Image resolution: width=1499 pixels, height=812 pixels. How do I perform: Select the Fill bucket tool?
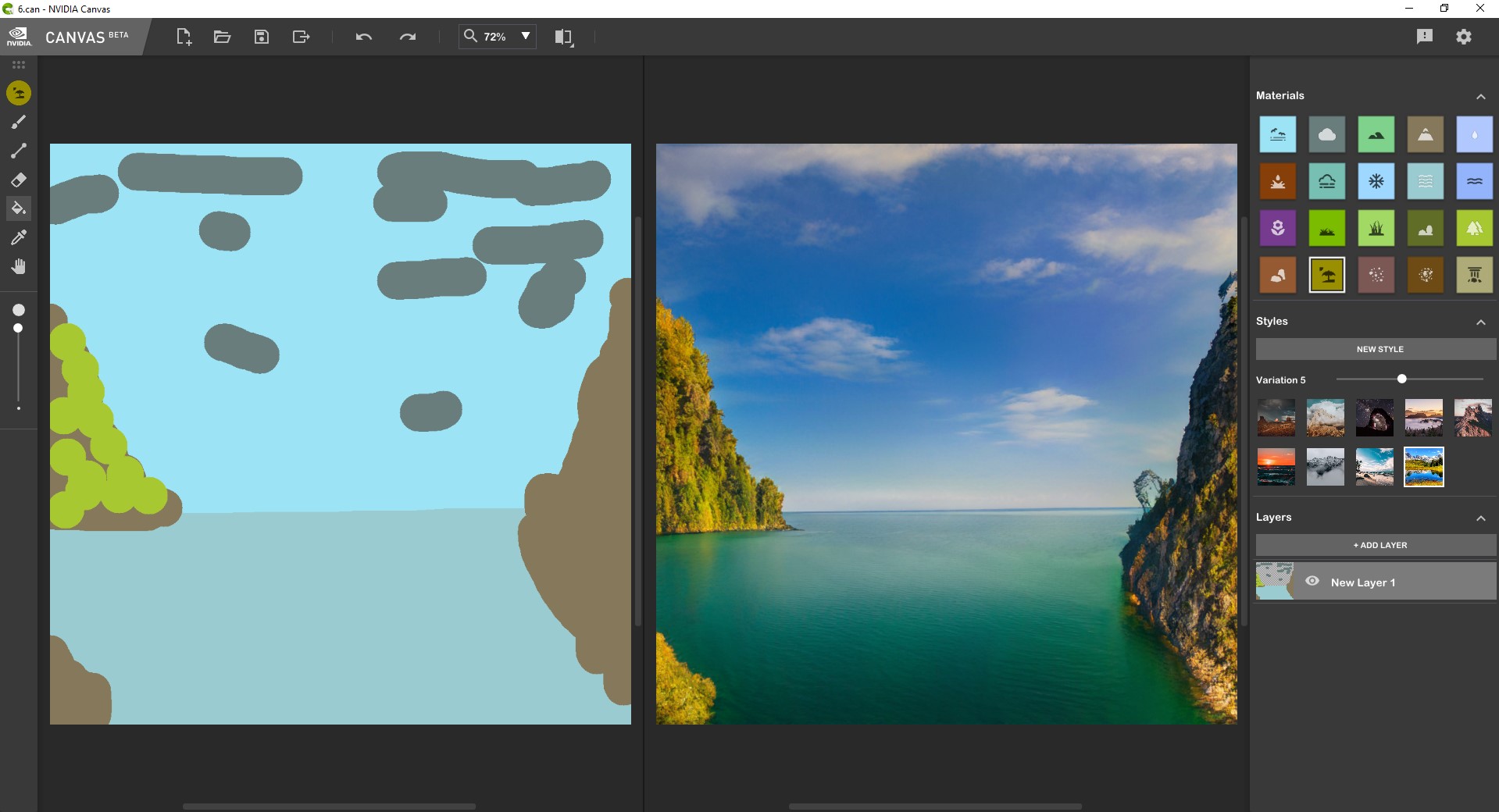[x=19, y=208]
